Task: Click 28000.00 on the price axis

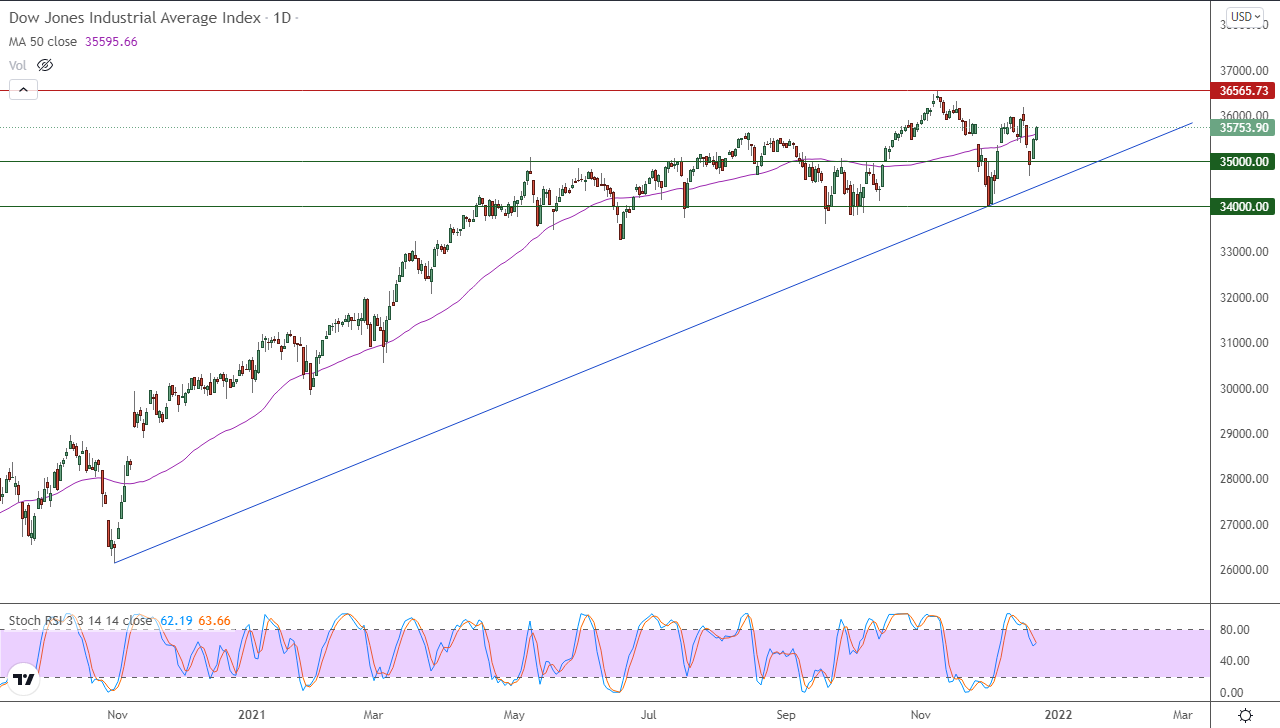Action: coord(1245,479)
